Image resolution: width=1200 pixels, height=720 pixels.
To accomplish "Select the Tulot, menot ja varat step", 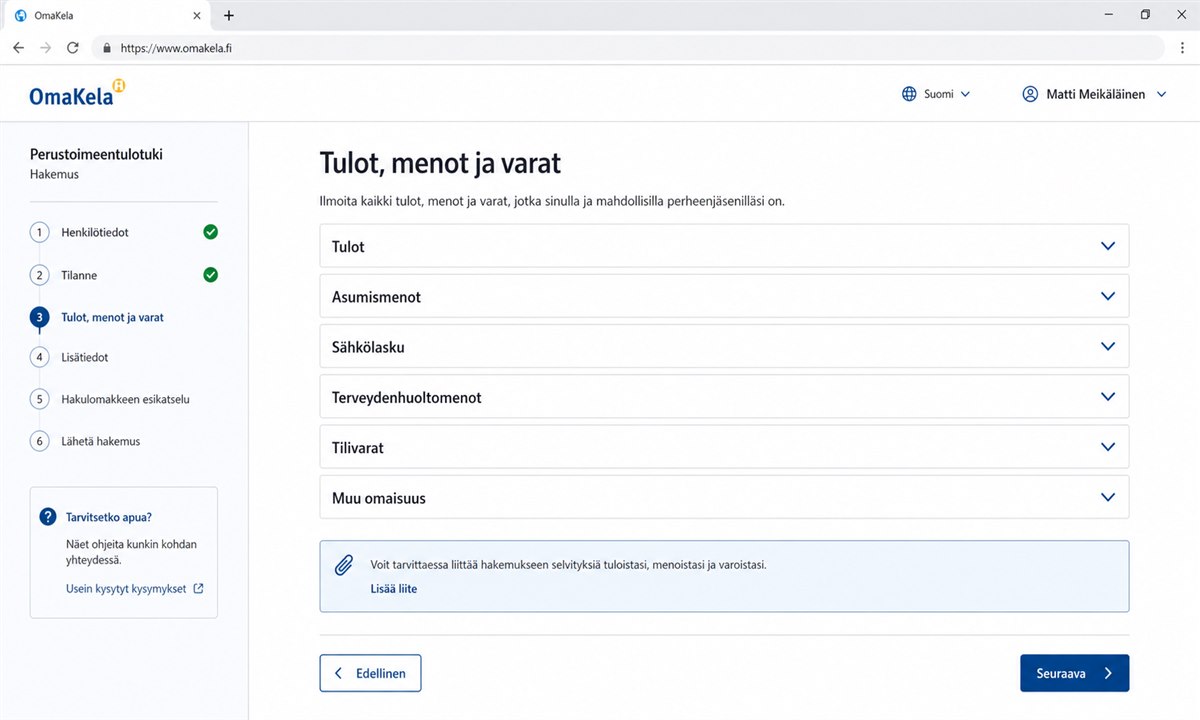I will pyautogui.click(x=112, y=317).
